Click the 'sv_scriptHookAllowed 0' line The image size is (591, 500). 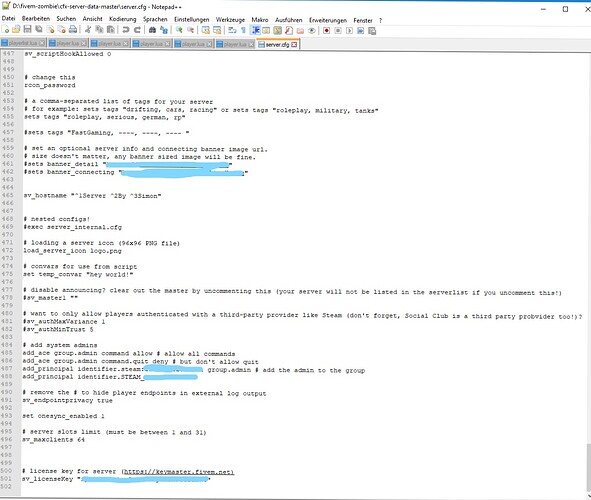point(67,54)
